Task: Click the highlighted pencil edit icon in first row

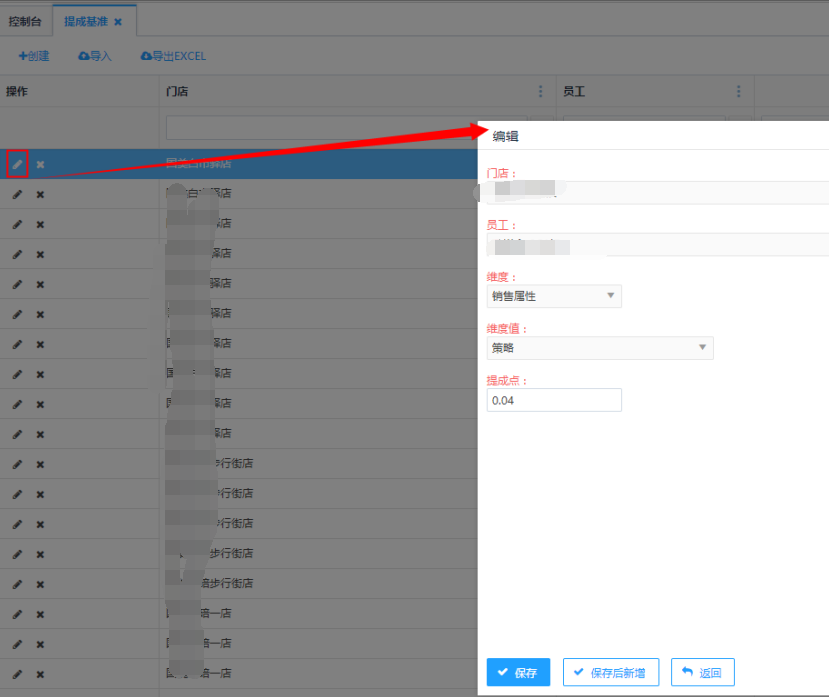Action: [x=16, y=164]
